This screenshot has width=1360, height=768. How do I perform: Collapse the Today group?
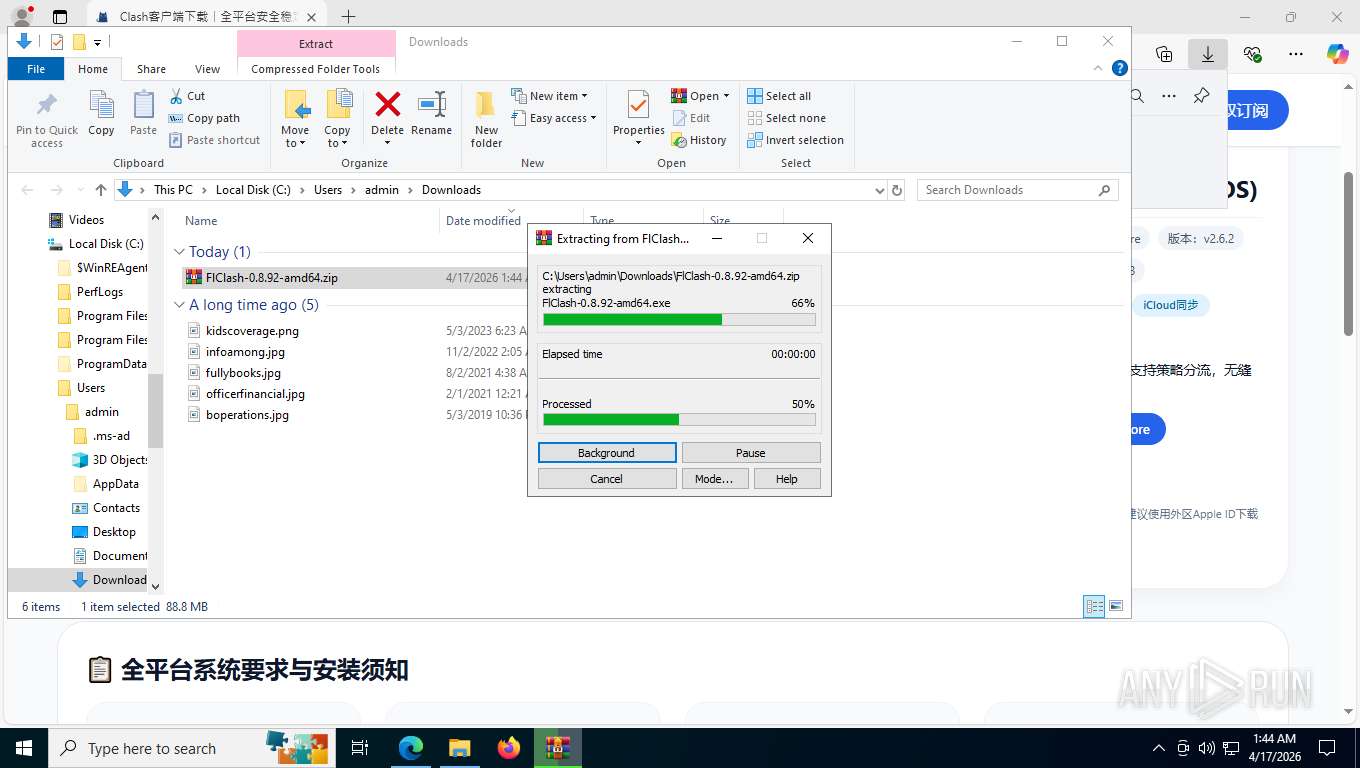click(x=180, y=252)
